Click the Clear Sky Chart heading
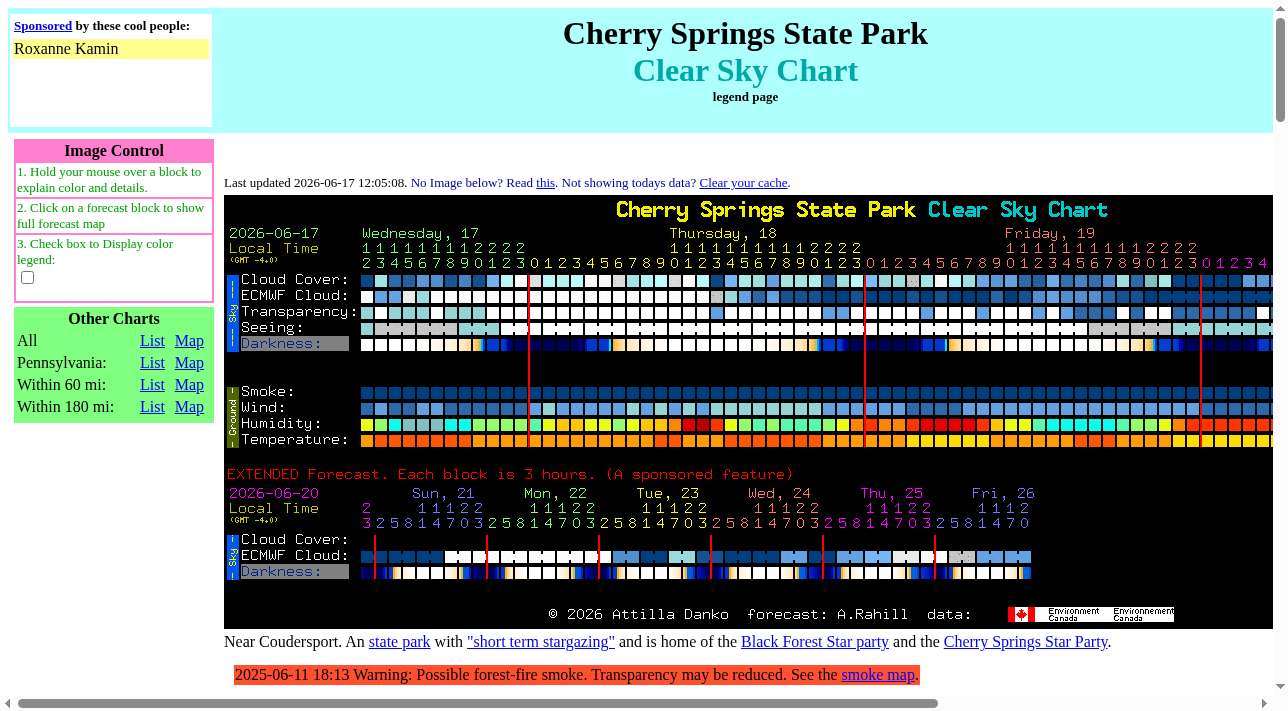Image resolution: width=1288 pixels, height=711 pixels. tap(745, 71)
